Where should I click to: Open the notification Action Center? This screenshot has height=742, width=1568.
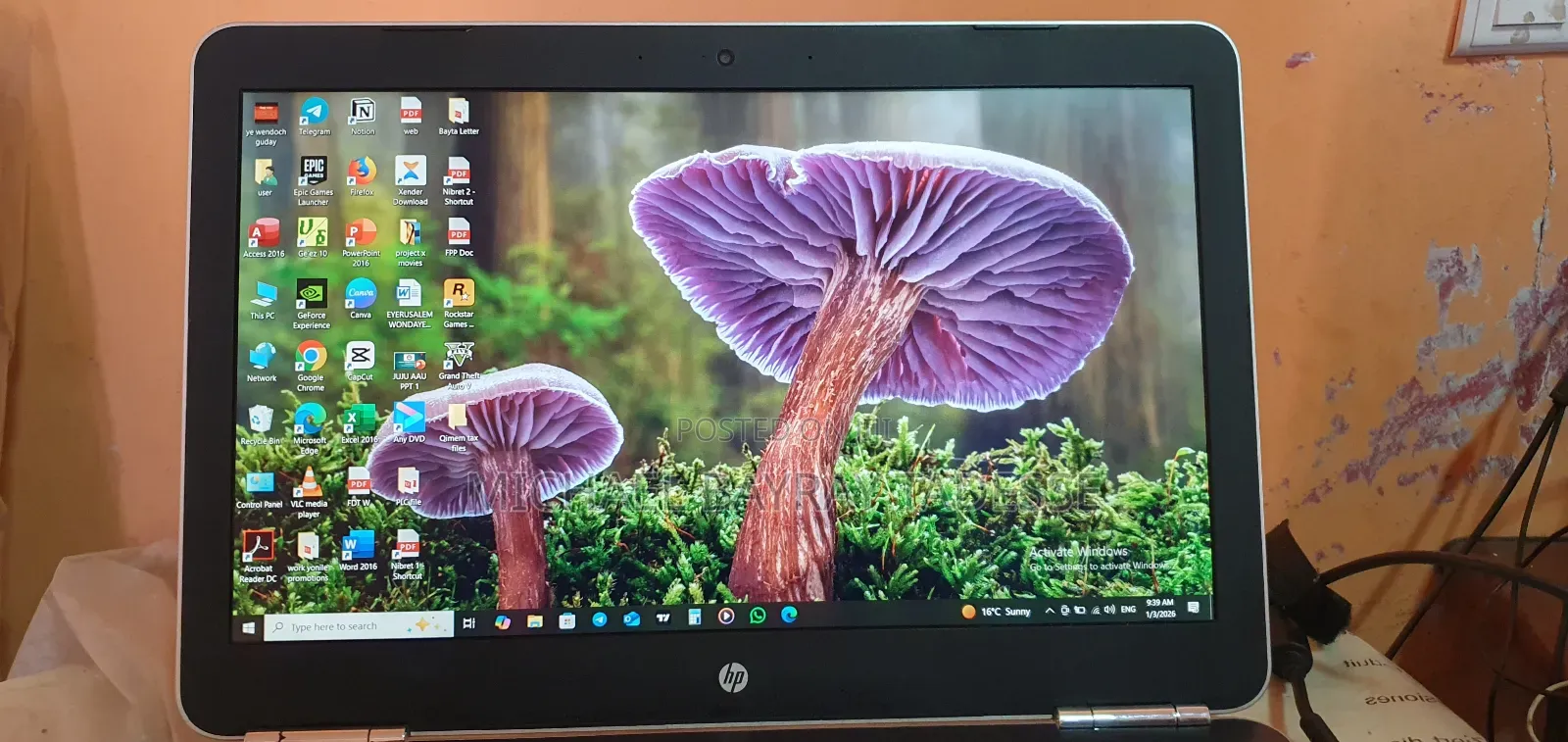click(x=1194, y=608)
